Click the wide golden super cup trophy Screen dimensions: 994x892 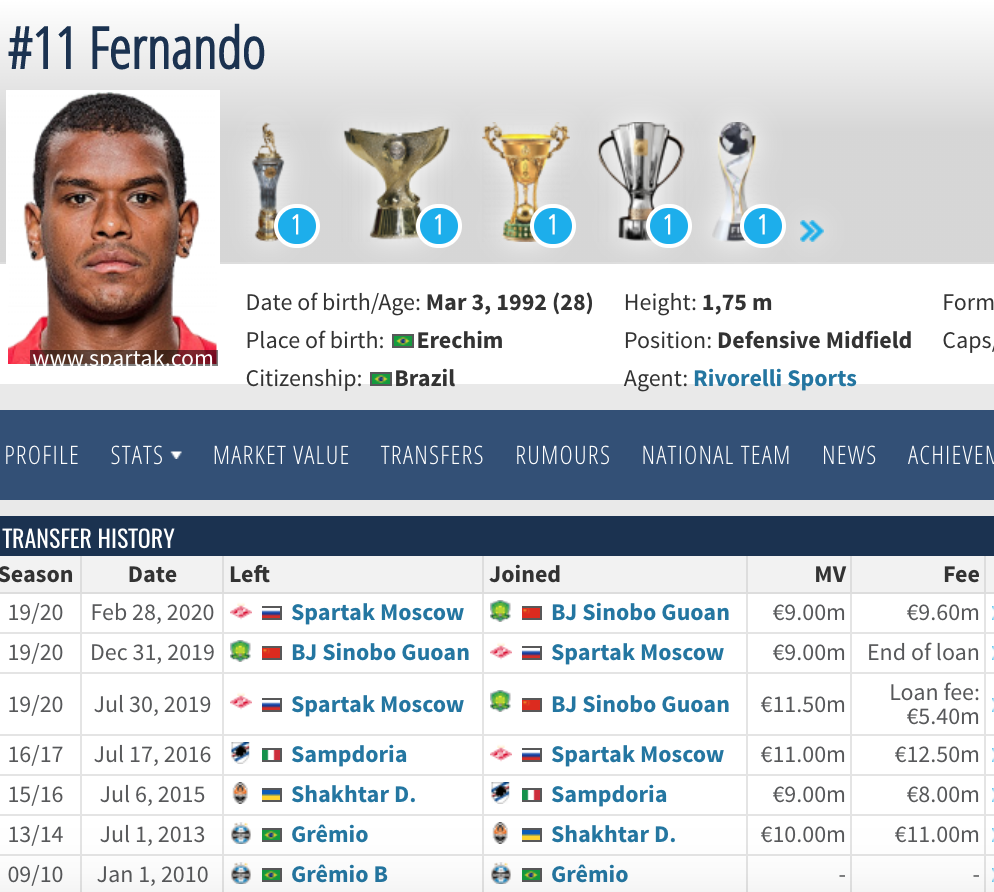click(x=396, y=181)
